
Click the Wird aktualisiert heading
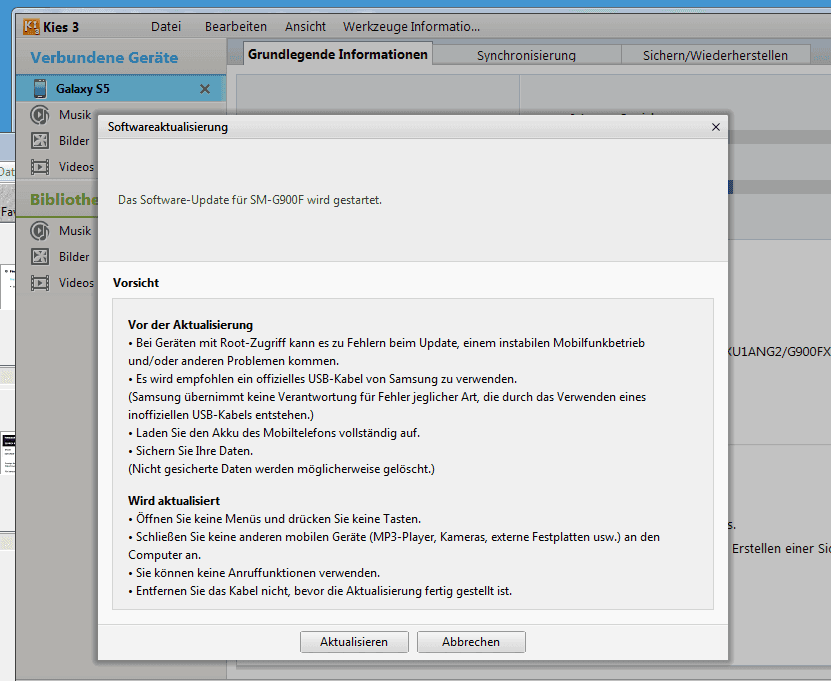pyautogui.click(x=174, y=501)
